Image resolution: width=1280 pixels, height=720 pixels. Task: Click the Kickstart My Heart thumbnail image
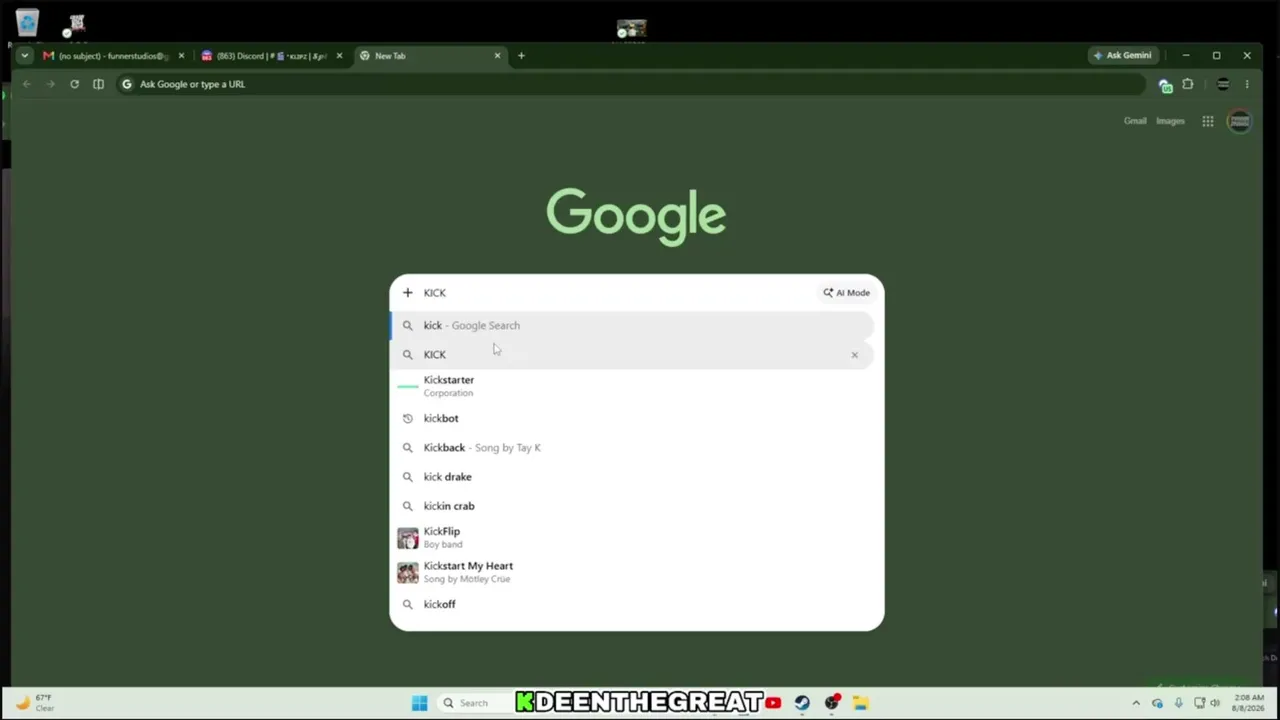408,572
